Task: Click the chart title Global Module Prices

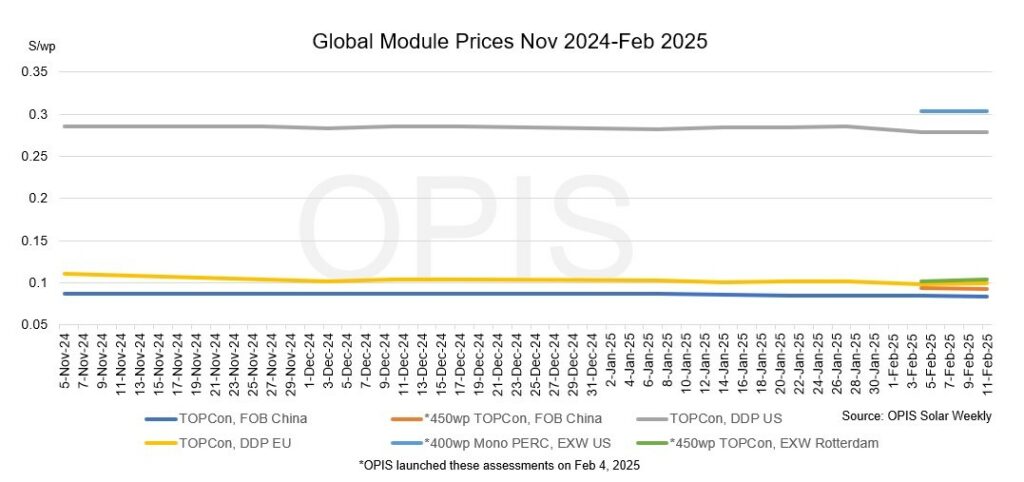Action: (510, 41)
